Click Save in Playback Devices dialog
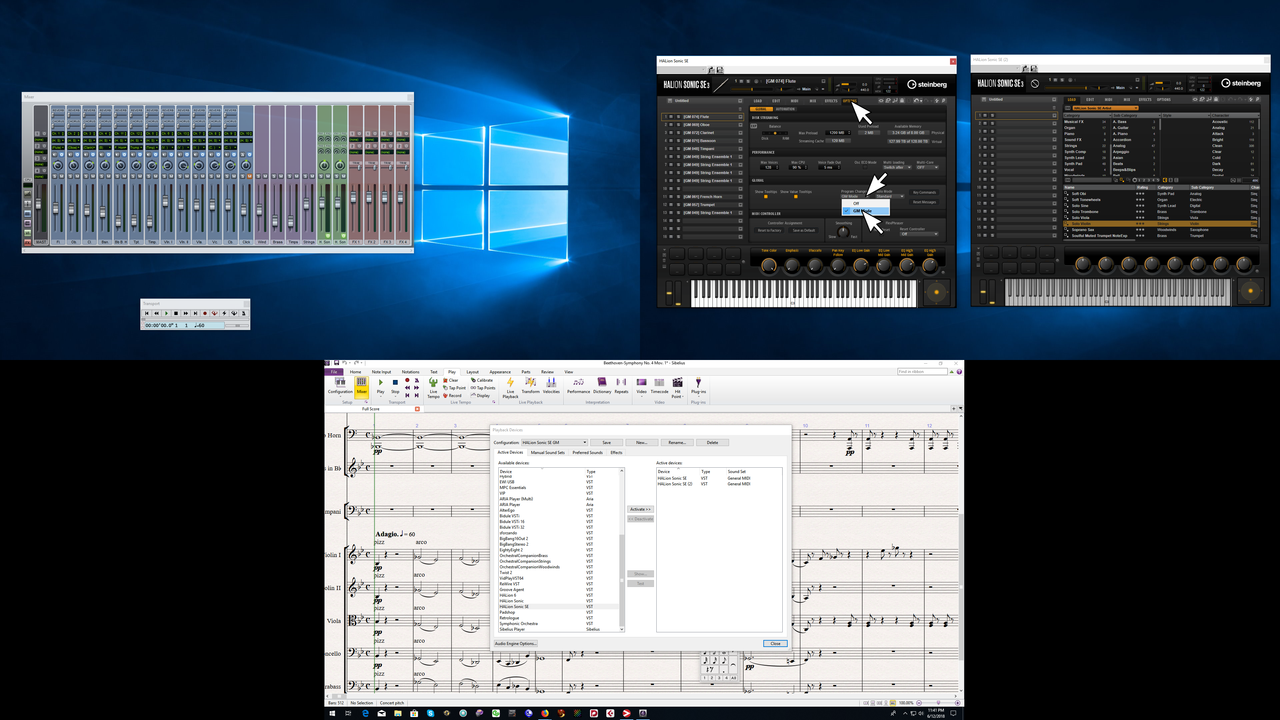The height and width of the screenshot is (720, 1280). (606, 442)
